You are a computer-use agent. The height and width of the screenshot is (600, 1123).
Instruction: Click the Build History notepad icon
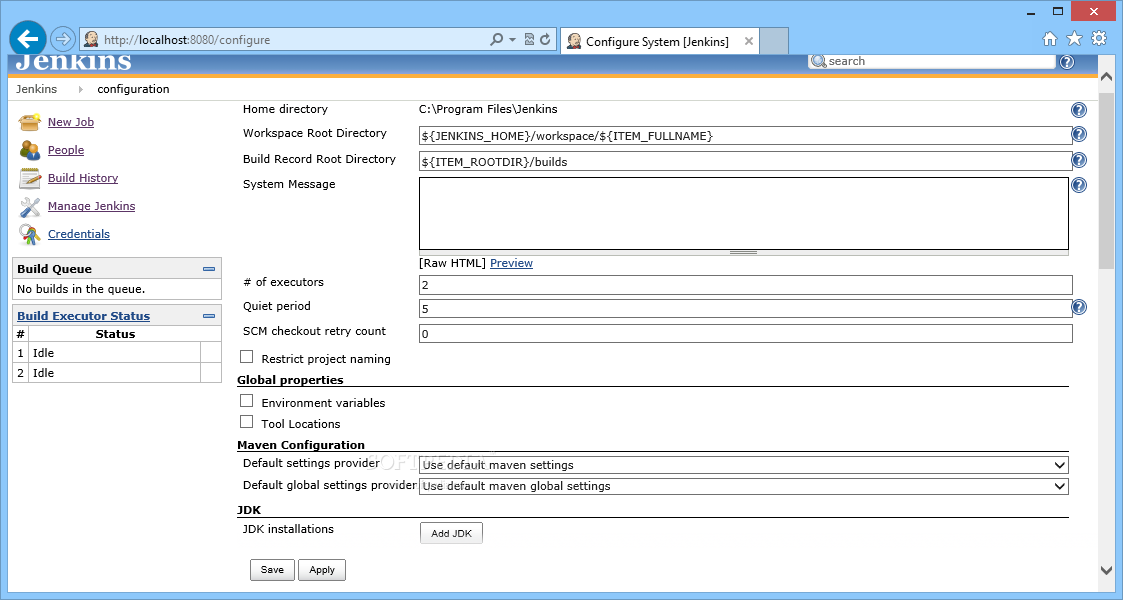click(x=29, y=178)
